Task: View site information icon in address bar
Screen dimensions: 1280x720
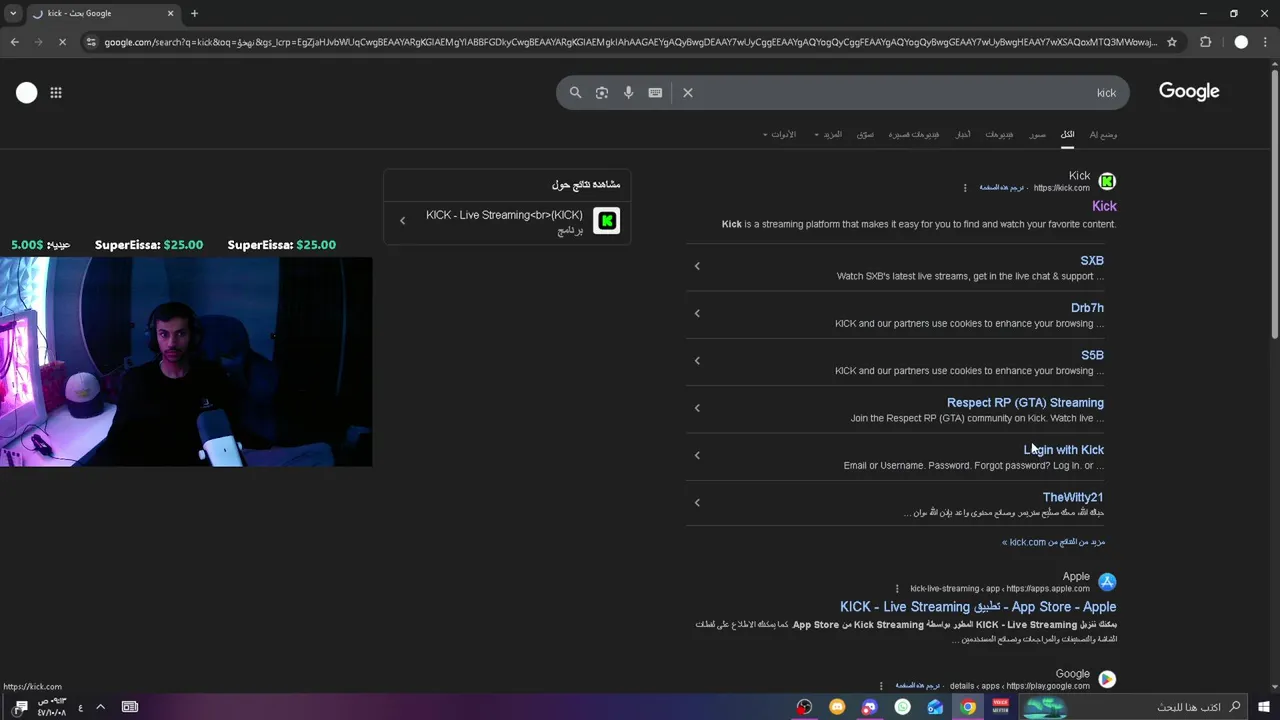Action: (x=91, y=42)
